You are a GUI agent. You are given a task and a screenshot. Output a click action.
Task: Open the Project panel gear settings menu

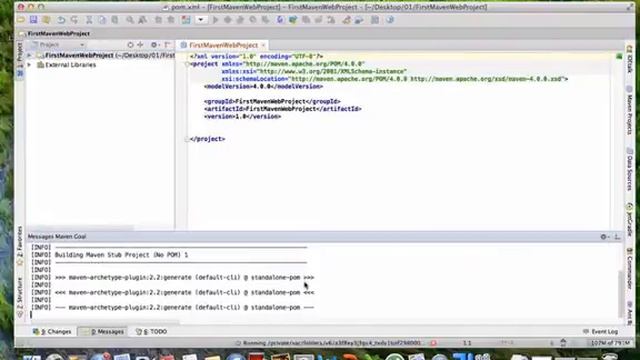click(154, 45)
